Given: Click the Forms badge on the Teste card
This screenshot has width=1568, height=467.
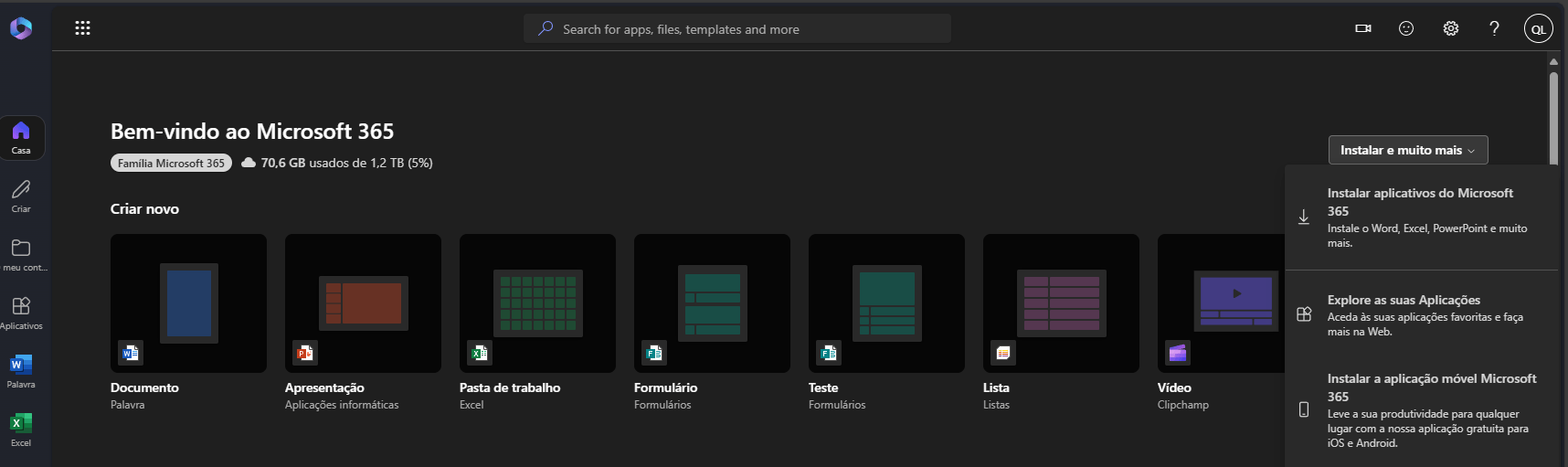Looking at the screenshot, I should 829,353.
